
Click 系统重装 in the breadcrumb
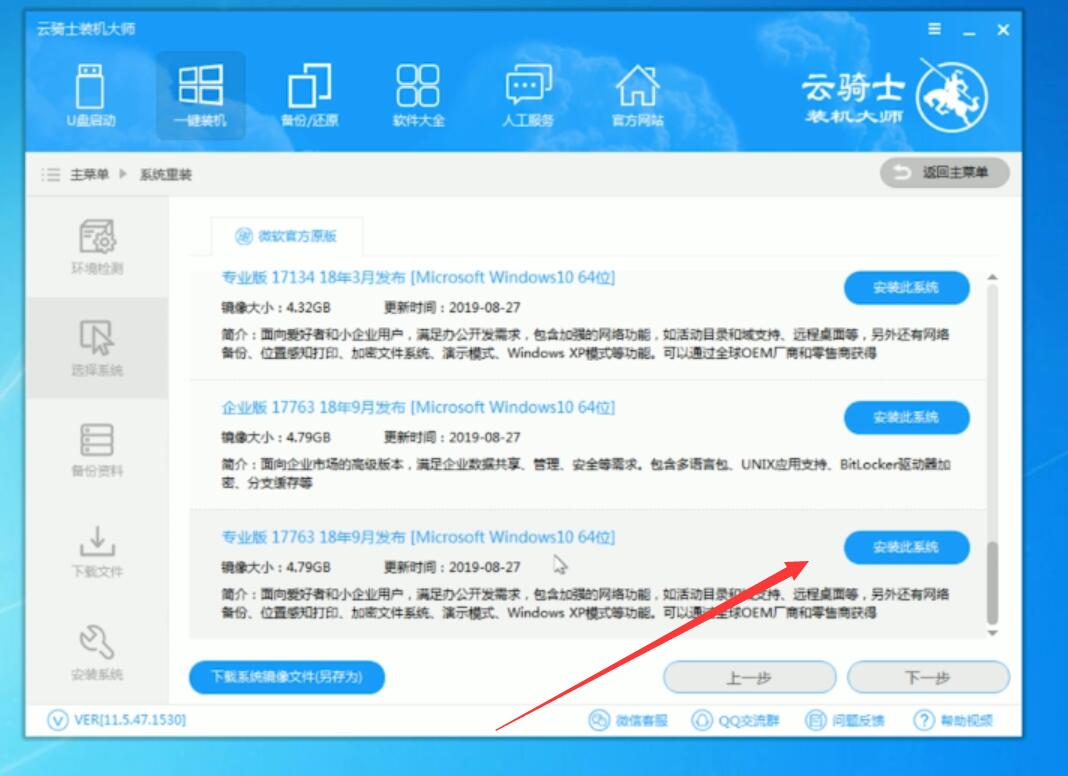click(166, 175)
